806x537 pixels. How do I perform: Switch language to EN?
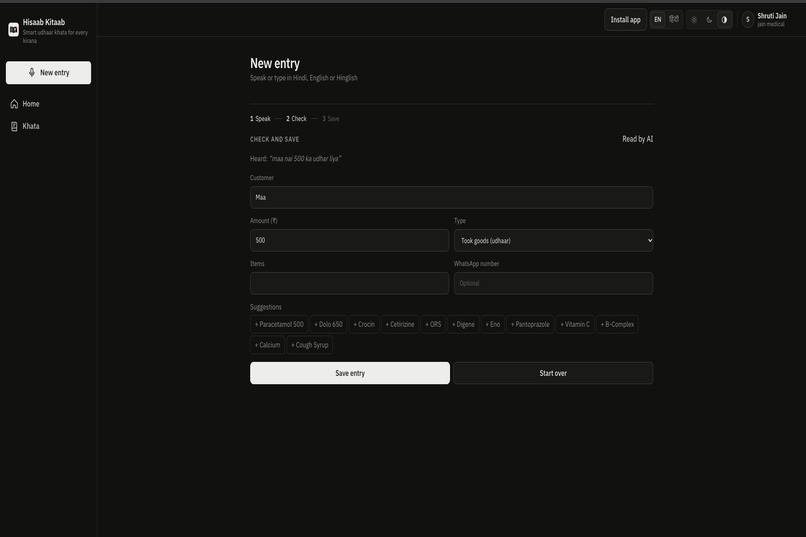pos(658,20)
